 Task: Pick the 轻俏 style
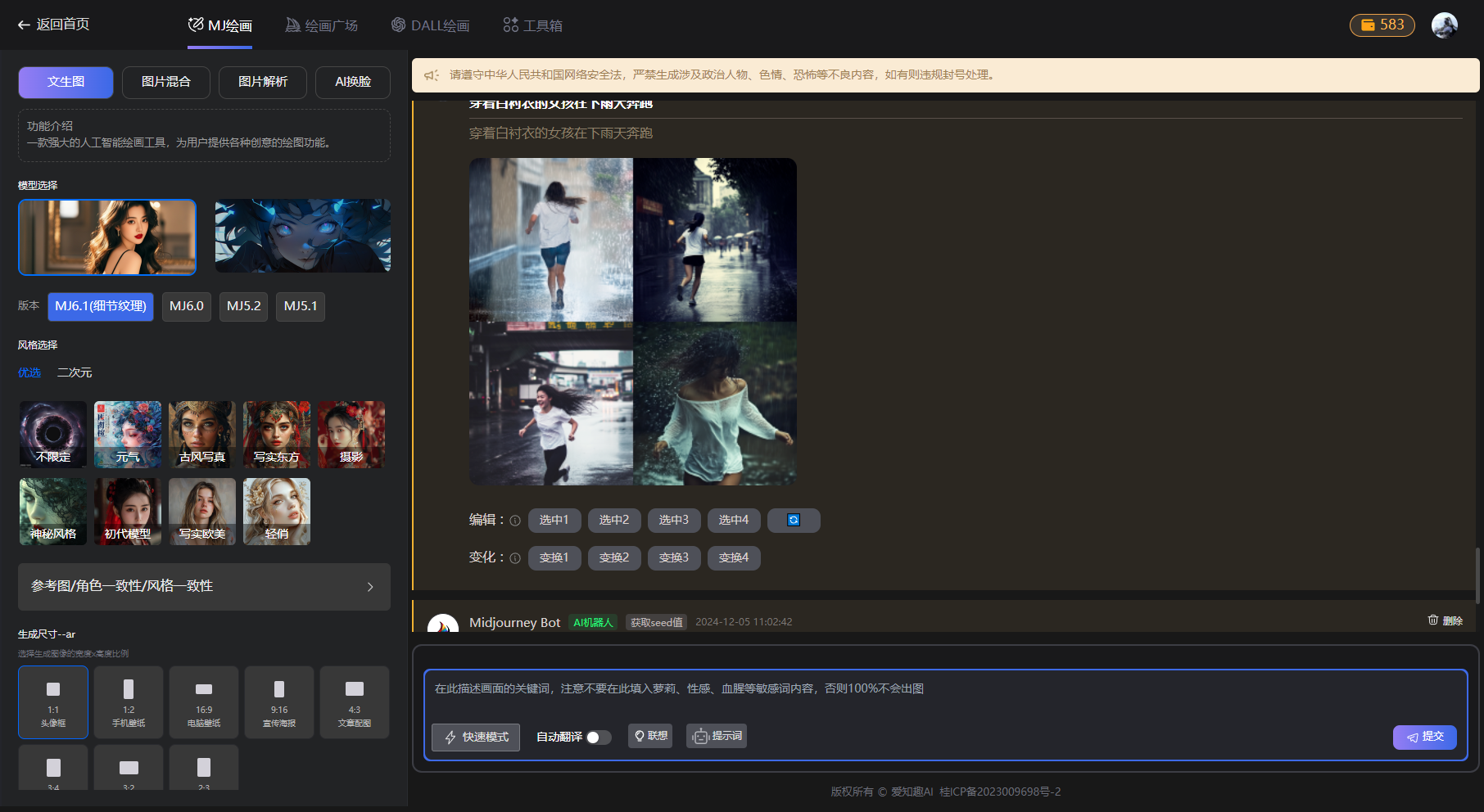[277, 512]
